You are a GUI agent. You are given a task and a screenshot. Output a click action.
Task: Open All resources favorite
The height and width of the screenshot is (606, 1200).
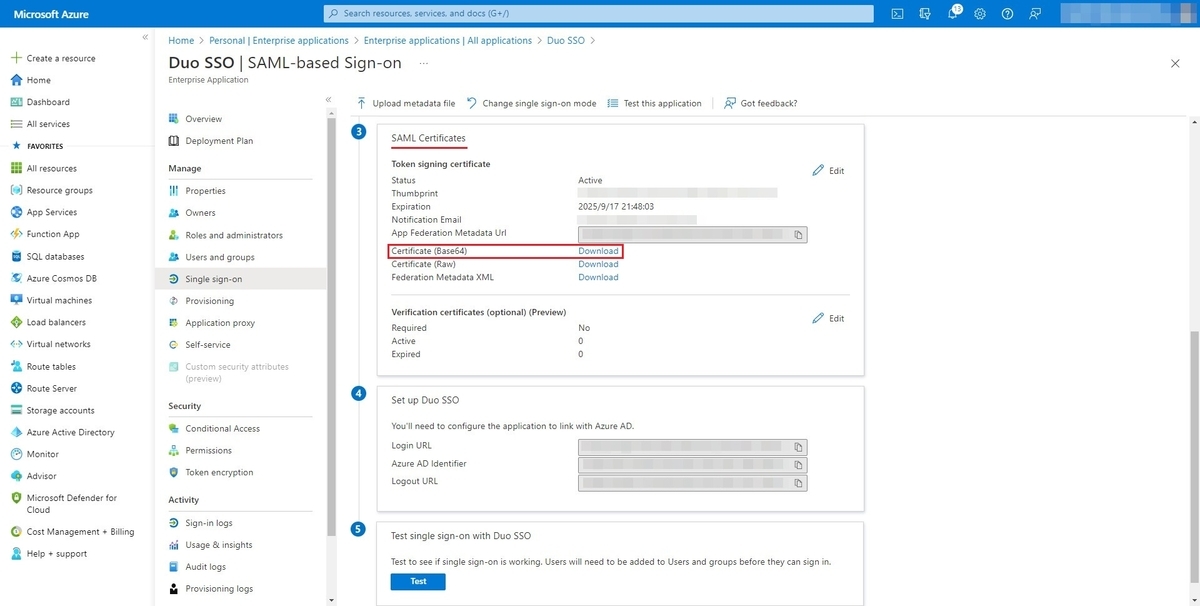(51, 168)
